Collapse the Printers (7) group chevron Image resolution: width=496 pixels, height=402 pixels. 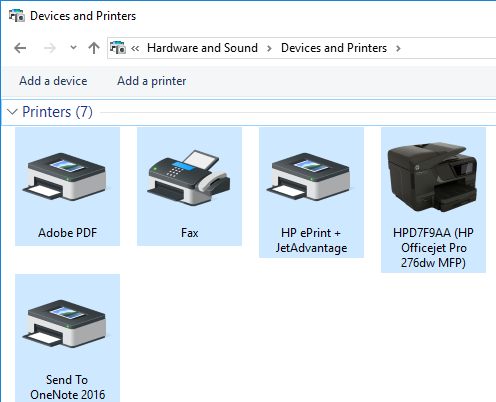tap(12, 112)
